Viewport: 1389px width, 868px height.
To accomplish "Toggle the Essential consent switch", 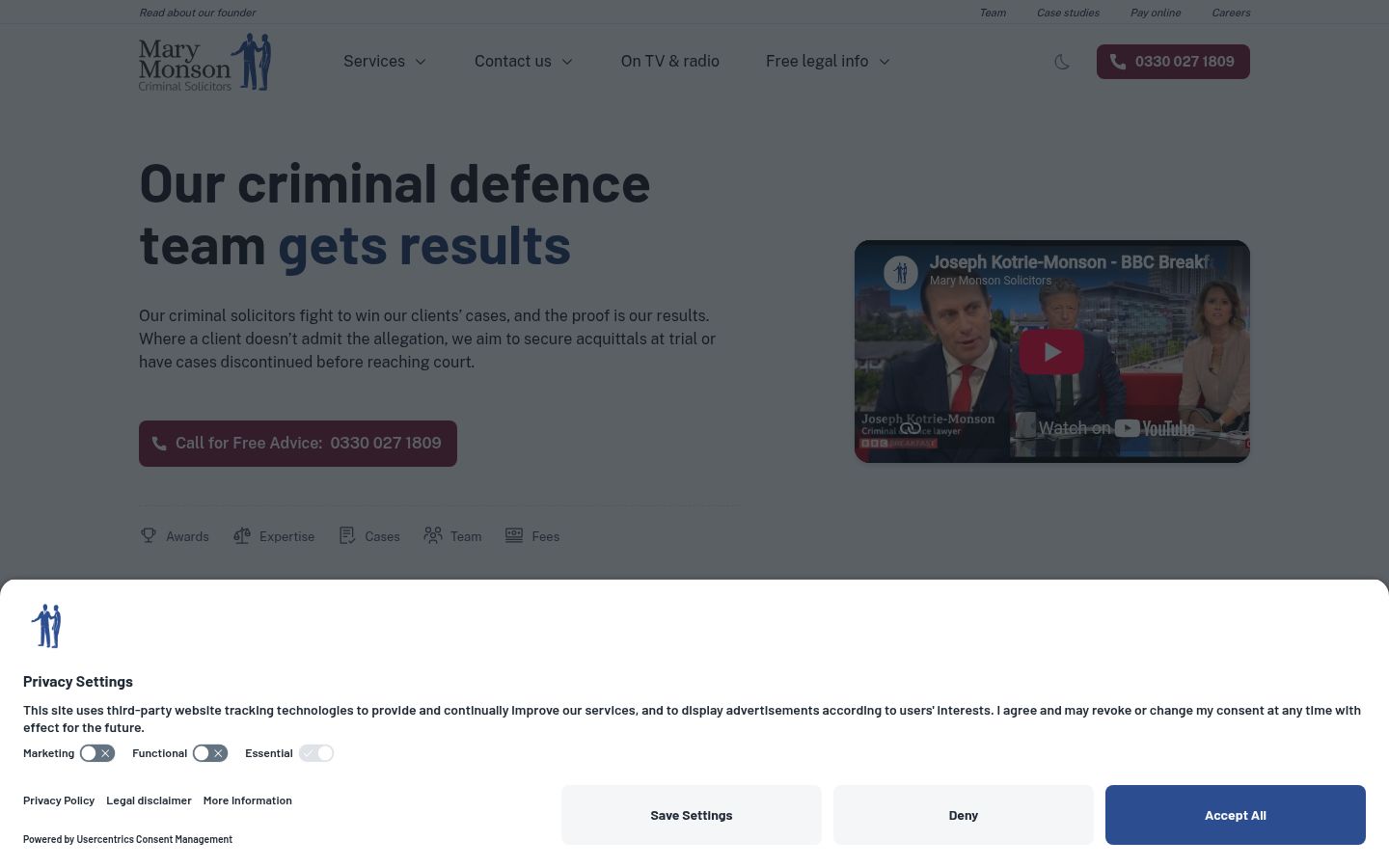I will (316, 753).
